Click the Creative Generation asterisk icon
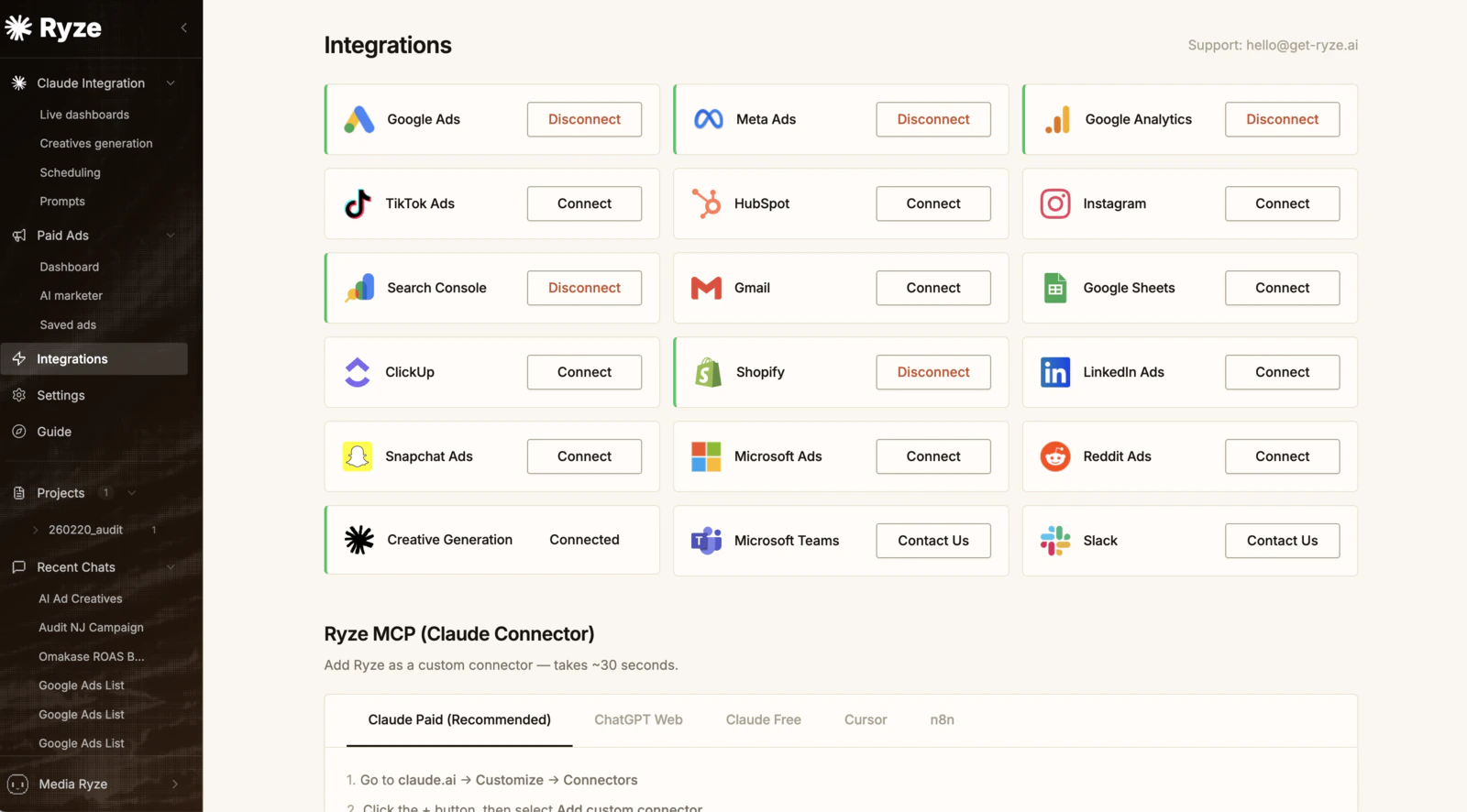Screen dimensions: 1467x812 (358, 540)
